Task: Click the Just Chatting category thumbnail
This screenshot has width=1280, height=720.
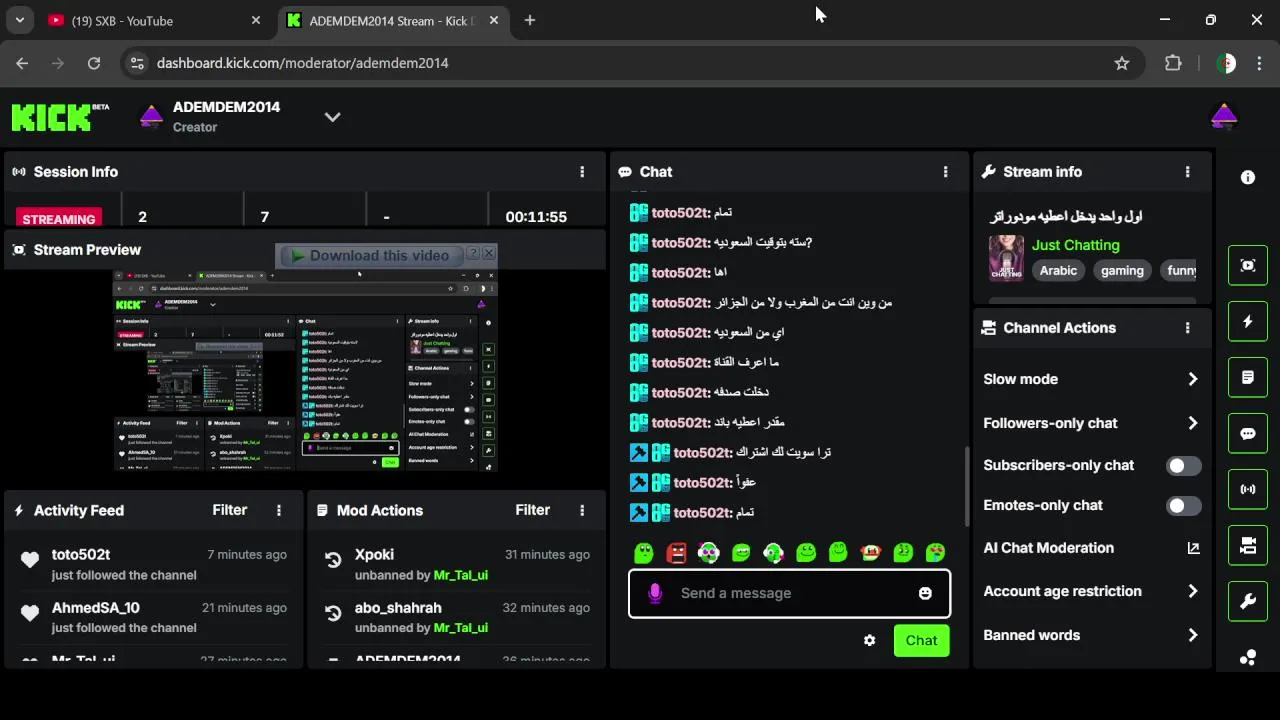Action: point(1006,258)
